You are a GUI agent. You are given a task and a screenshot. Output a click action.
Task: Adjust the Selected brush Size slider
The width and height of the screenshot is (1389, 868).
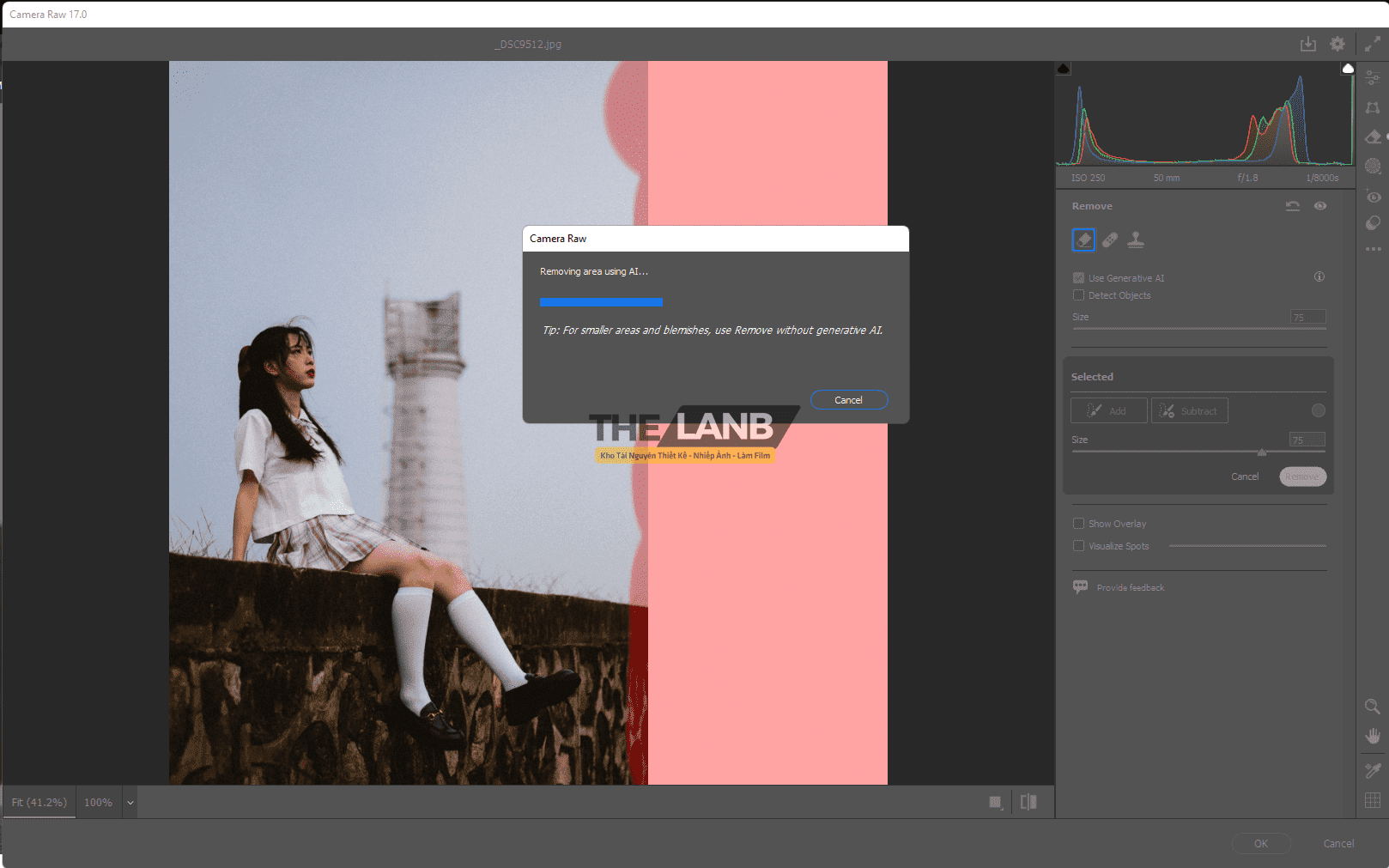pyautogui.click(x=1261, y=452)
